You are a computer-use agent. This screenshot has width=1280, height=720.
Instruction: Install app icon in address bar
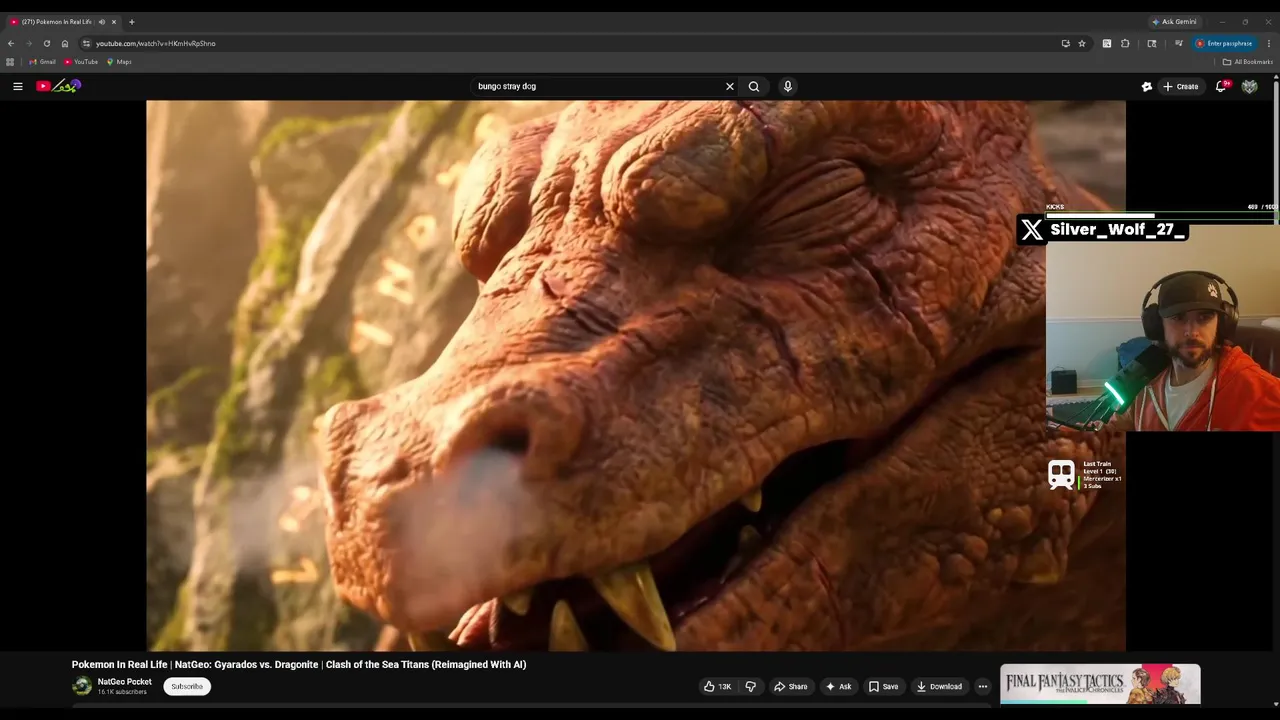tap(1065, 43)
